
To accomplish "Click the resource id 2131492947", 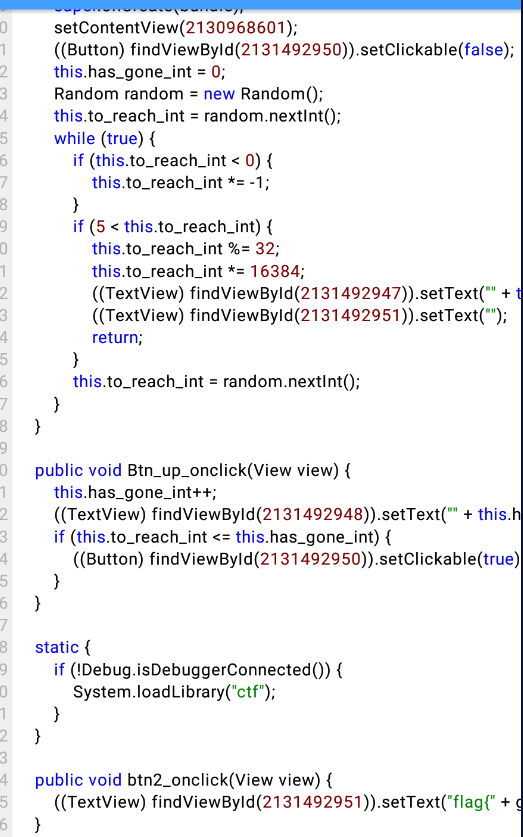I will click(x=350, y=293).
